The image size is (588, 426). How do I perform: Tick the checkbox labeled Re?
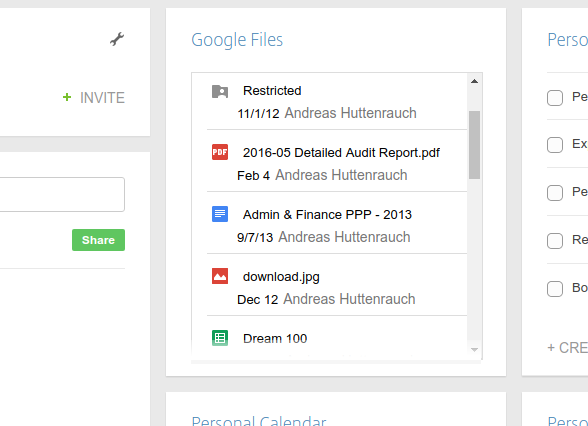click(x=555, y=241)
